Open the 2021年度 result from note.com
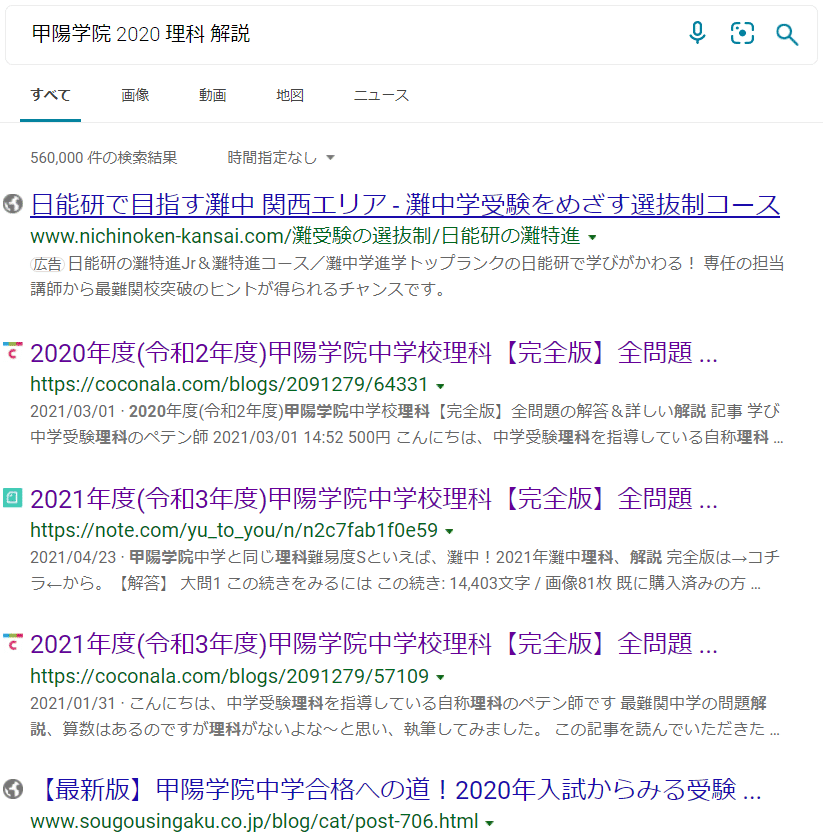 point(374,499)
